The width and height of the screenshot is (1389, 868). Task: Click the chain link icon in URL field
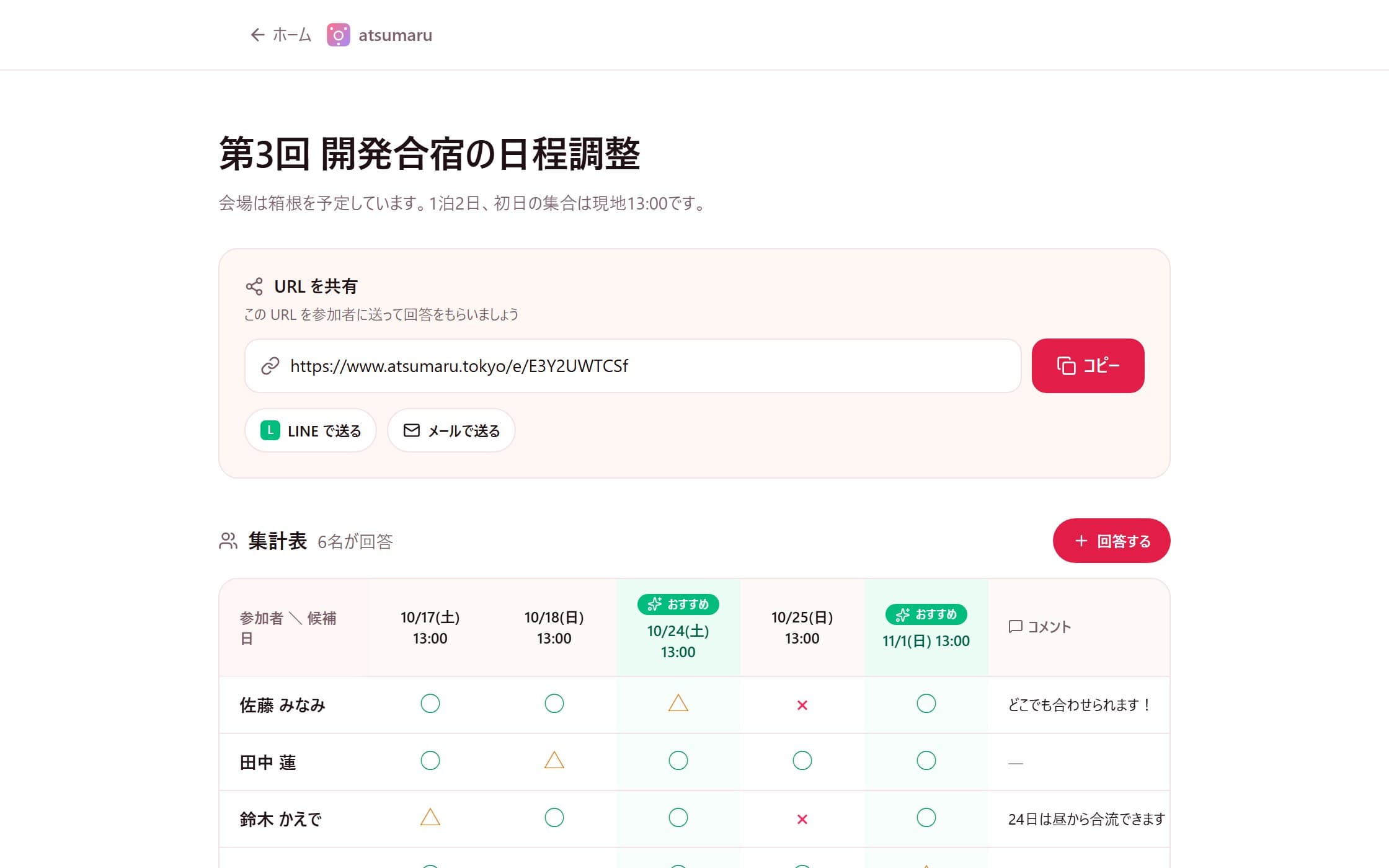click(x=270, y=366)
